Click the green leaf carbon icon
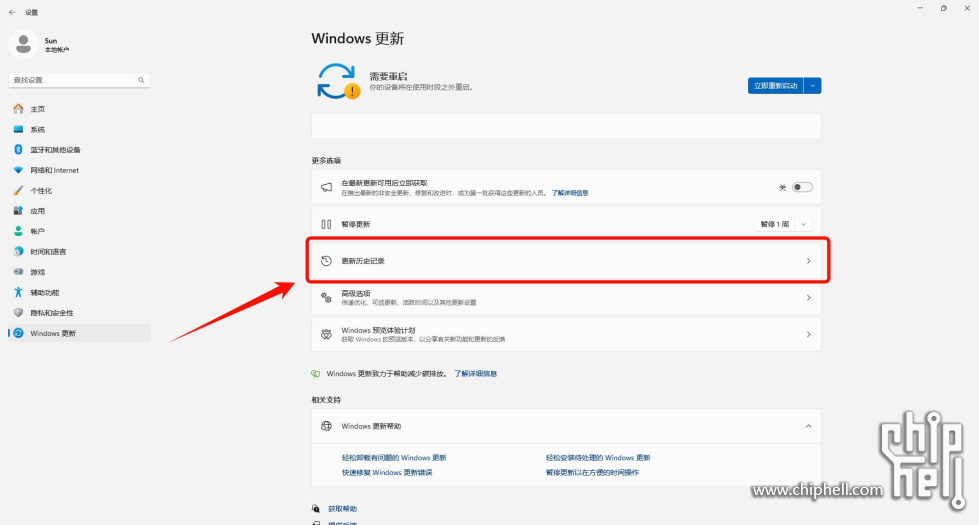Screen dimensions: 979x525 point(315,373)
